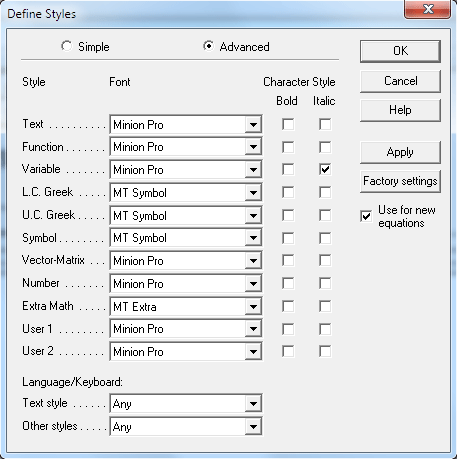
Task: Click the Apply button
Action: [400, 152]
